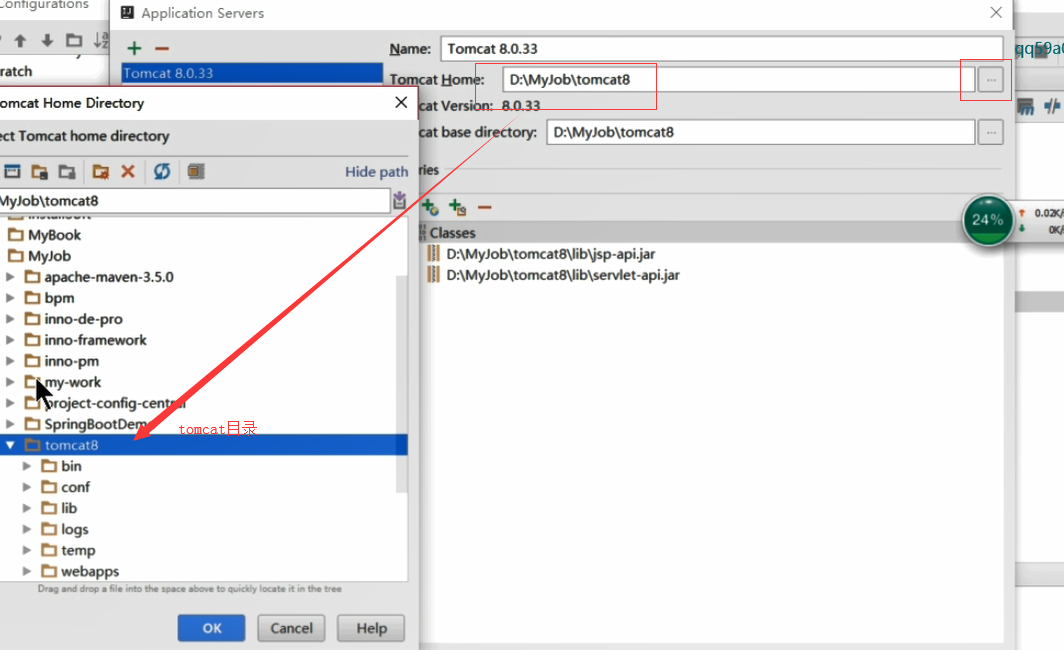Expand the project-config-central folder
This screenshot has width=1064, height=650.
(x=10, y=403)
